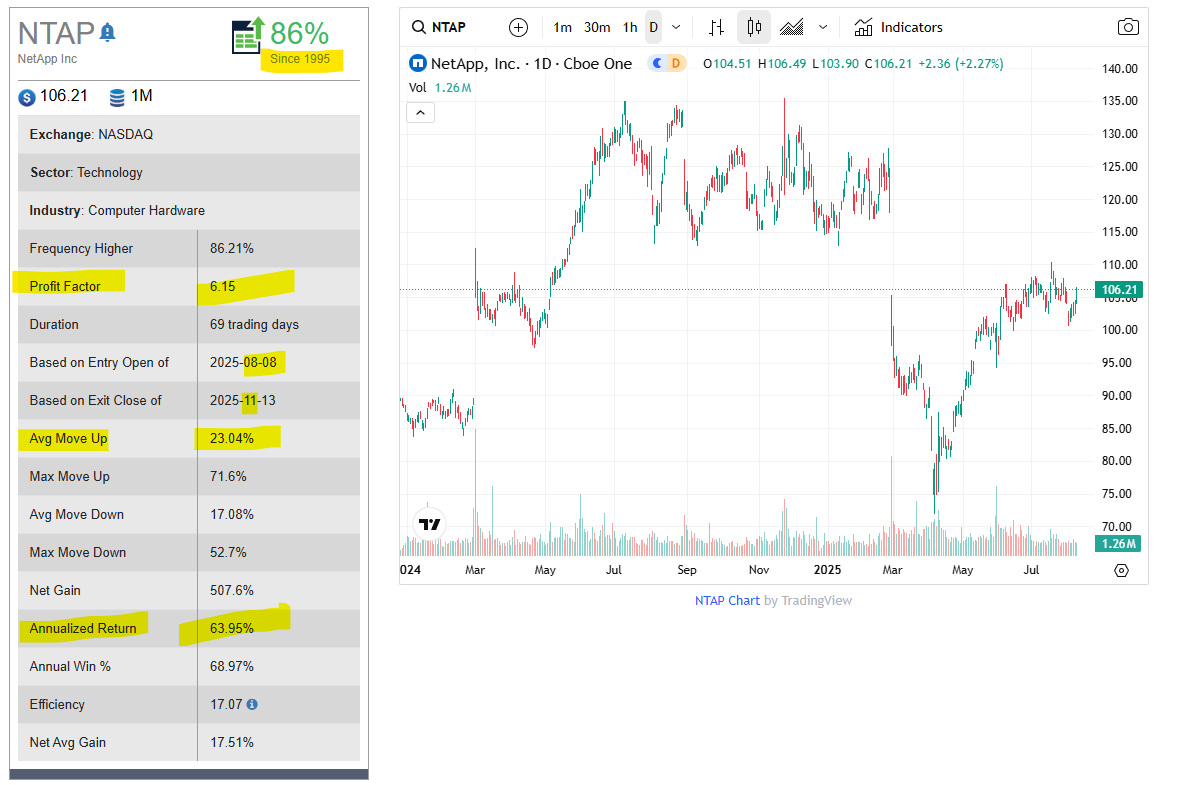
Task: Click the NetApp, Inc. 1D Cboe One legend title
Action: 531,64
